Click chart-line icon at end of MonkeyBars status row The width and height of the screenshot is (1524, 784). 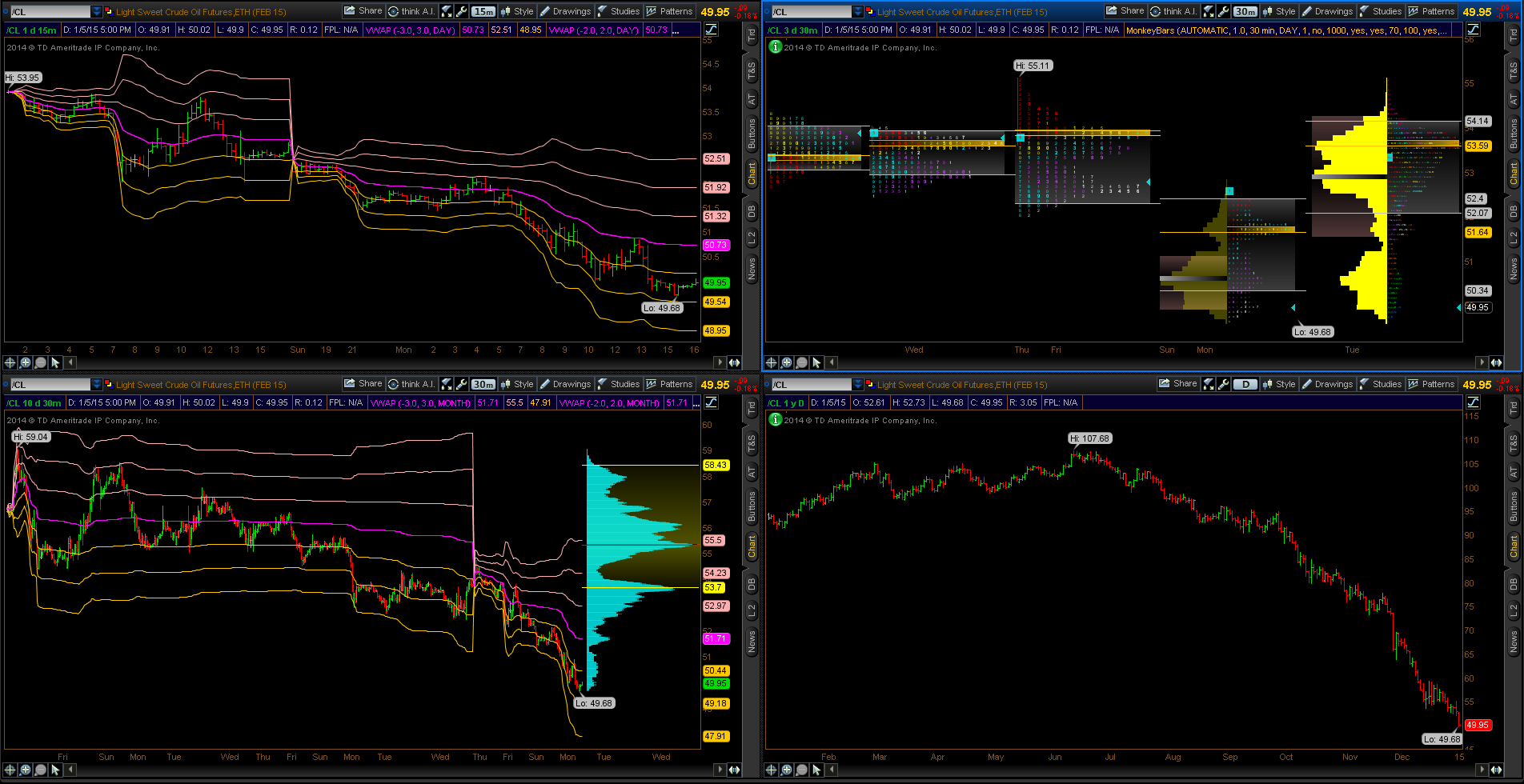(x=1473, y=30)
